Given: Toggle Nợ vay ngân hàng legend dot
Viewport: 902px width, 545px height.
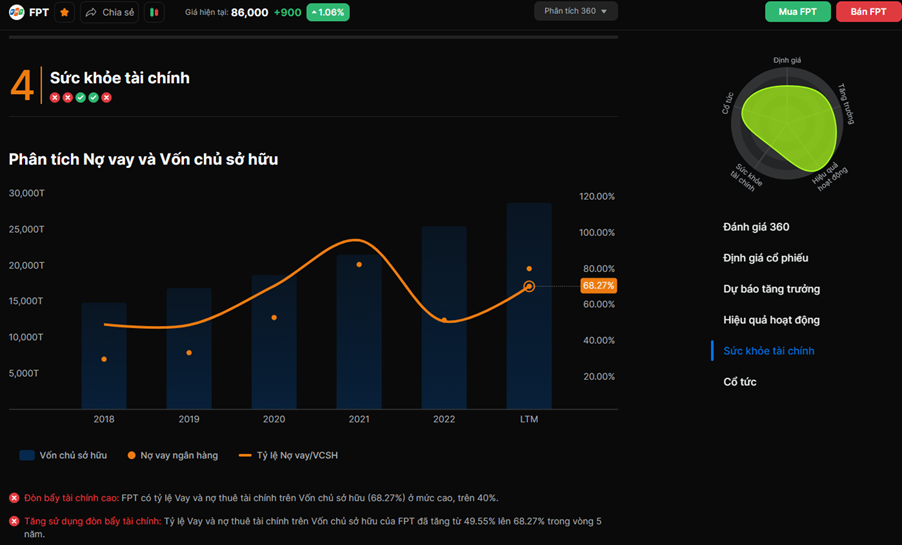Looking at the screenshot, I should [131, 455].
